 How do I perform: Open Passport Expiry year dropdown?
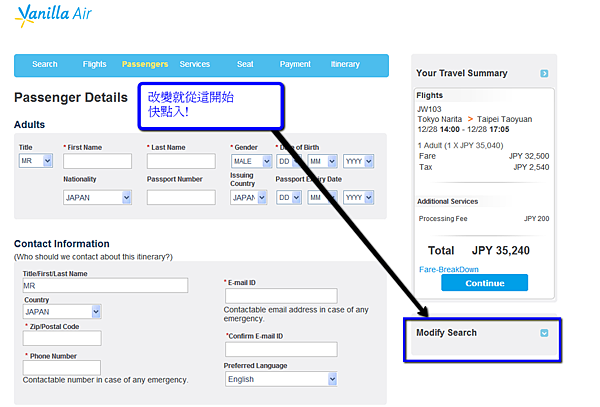(359, 197)
